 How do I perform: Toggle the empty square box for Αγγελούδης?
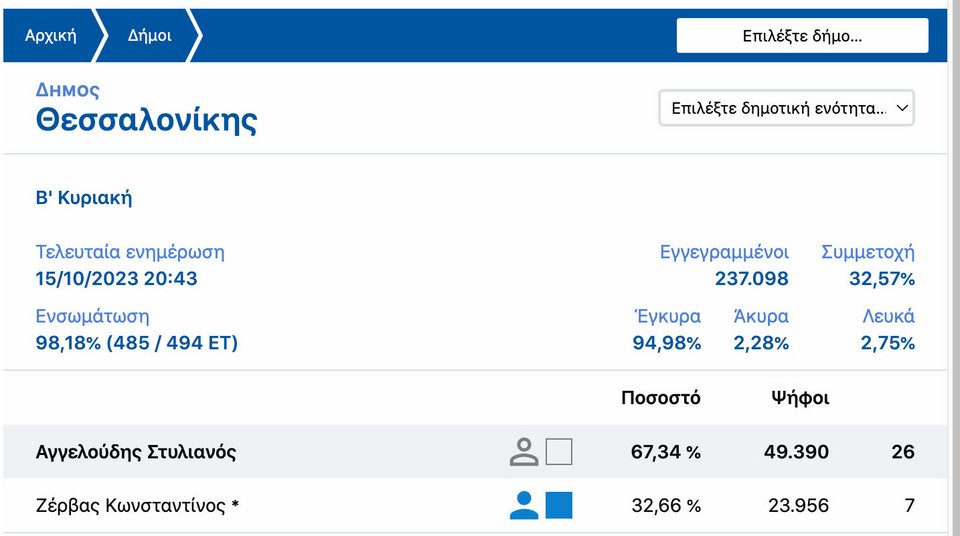click(559, 452)
